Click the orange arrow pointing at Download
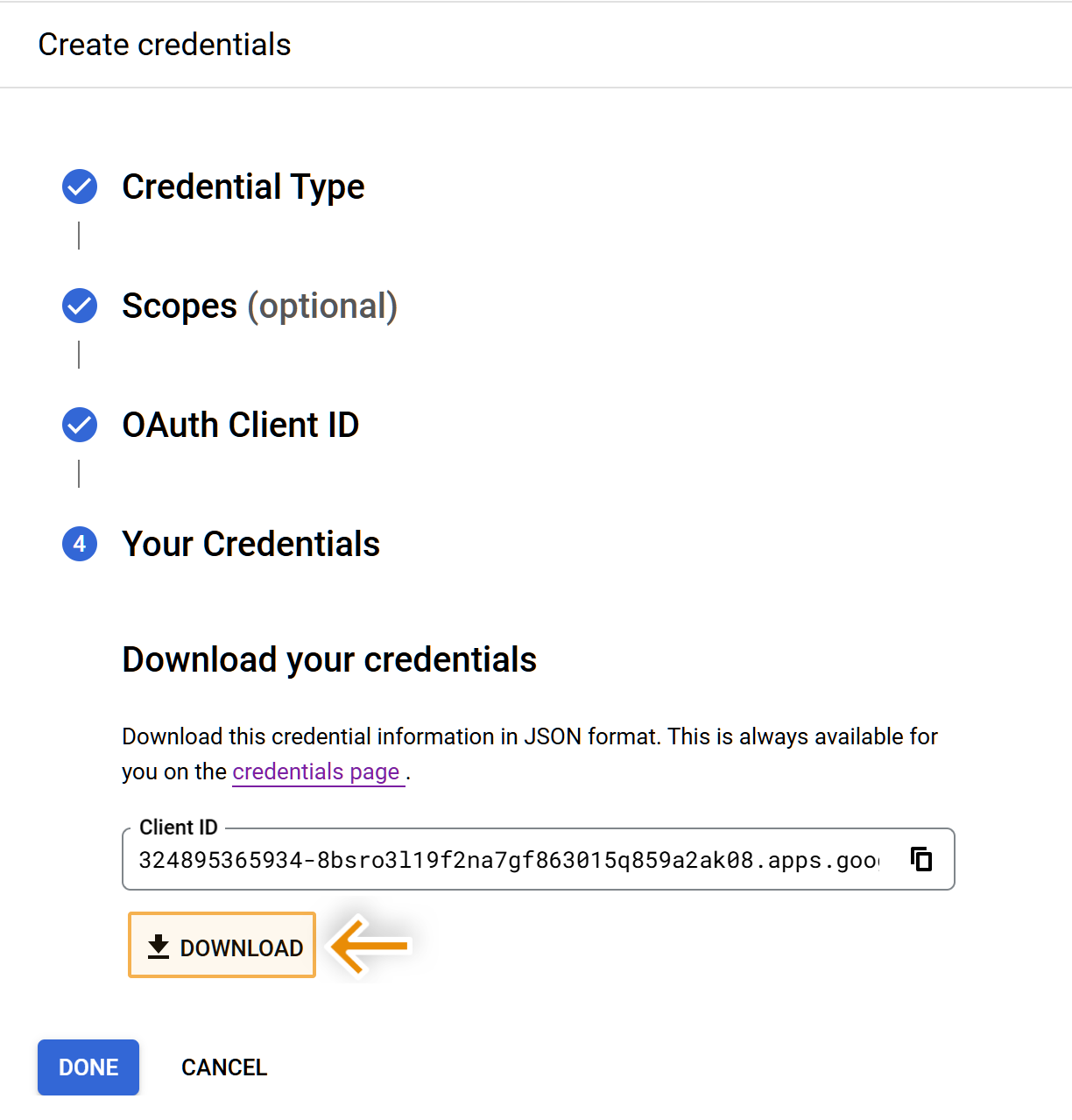Screen dimensions: 1072x1120 371,946
